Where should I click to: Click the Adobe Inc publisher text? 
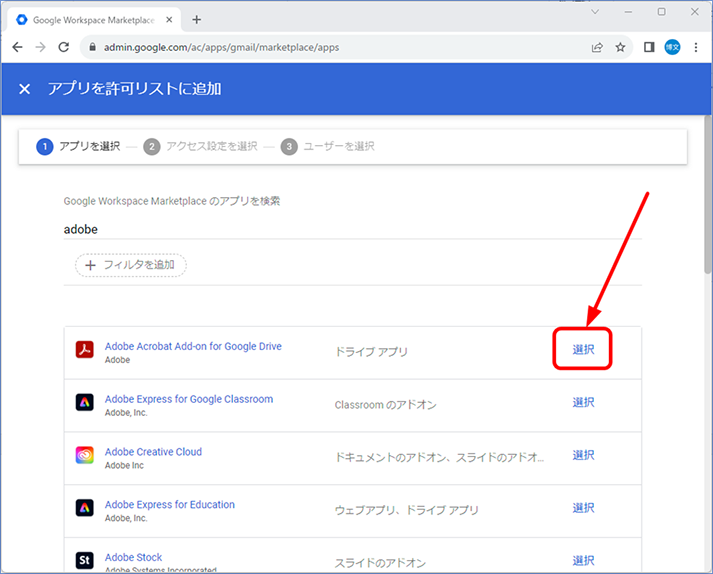(124, 465)
